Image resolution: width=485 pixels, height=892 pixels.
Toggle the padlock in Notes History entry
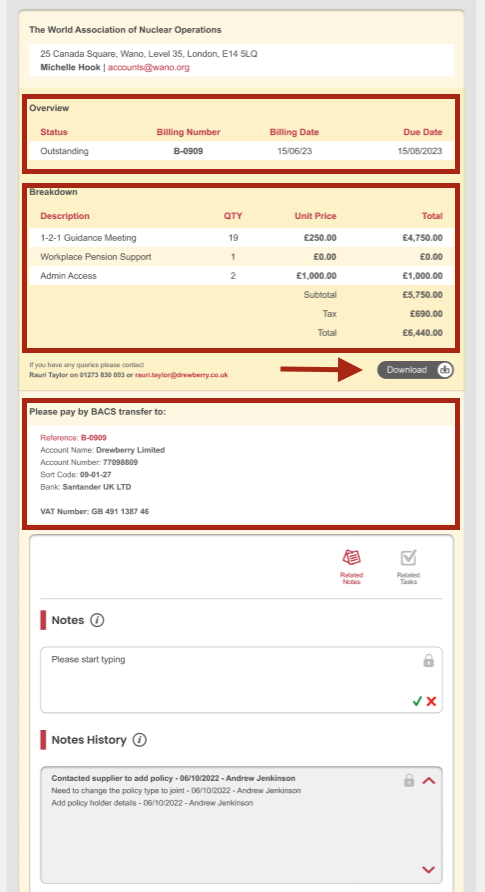tap(409, 780)
